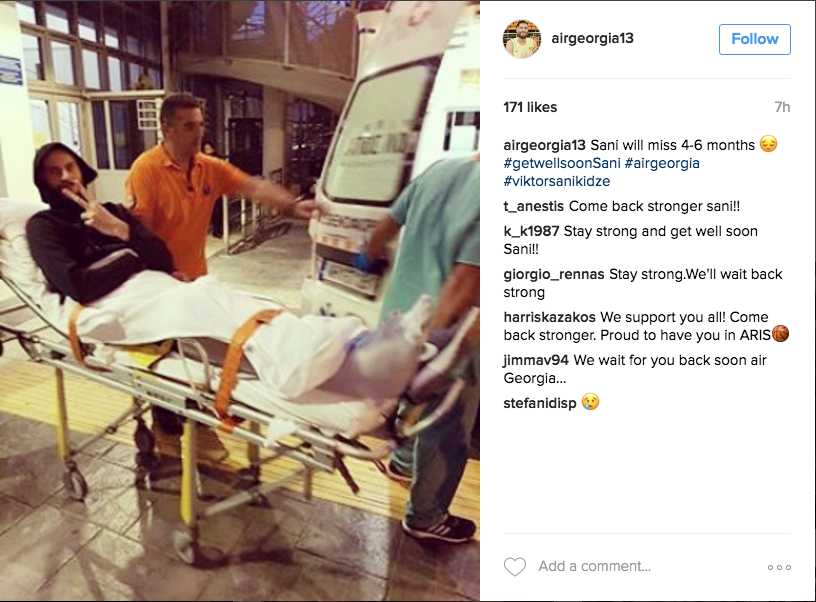Open the three-dot more options menu

click(x=779, y=567)
